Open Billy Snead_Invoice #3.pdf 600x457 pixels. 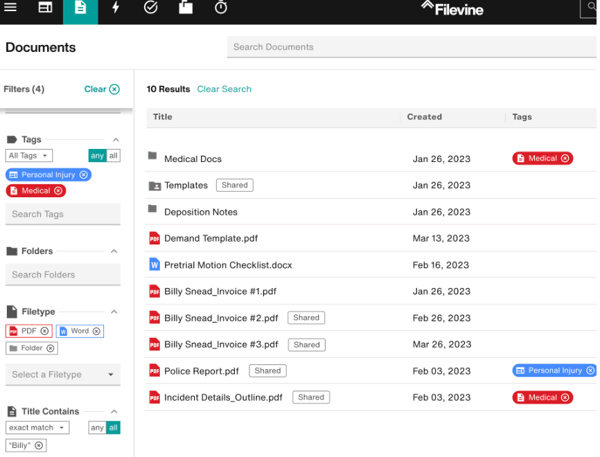click(x=221, y=344)
